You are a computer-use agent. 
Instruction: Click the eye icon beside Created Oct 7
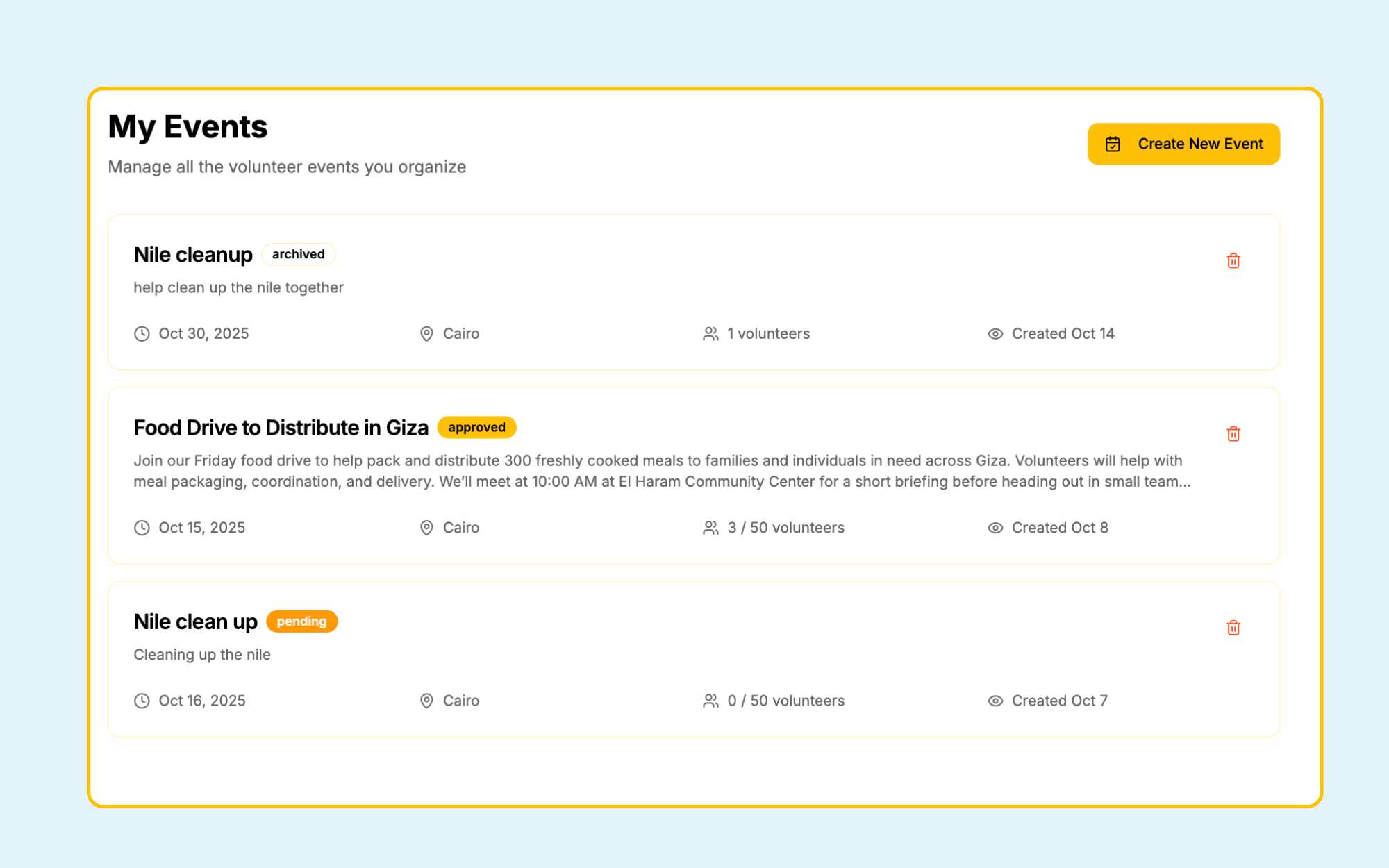(x=995, y=701)
